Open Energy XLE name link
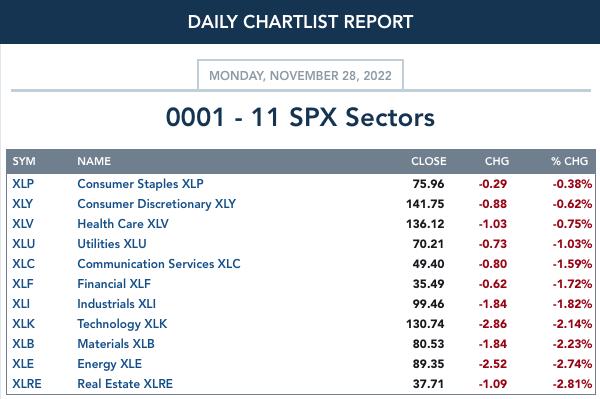Screen dimensions: 600x399 tap(109, 364)
